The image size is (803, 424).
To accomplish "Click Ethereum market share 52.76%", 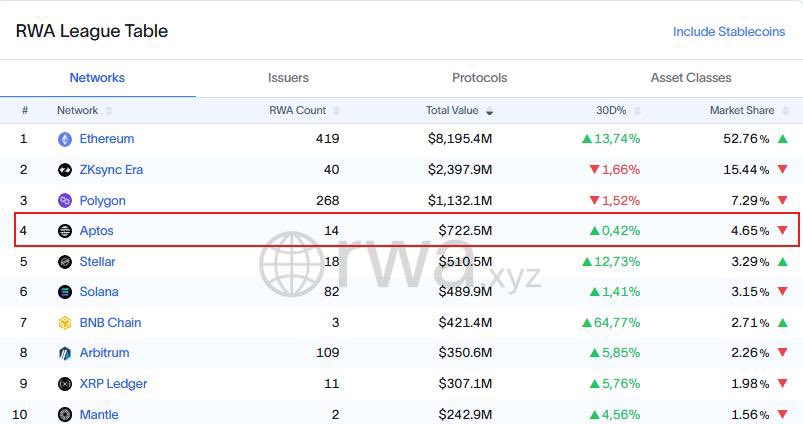I will pyautogui.click(x=746, y=139).
